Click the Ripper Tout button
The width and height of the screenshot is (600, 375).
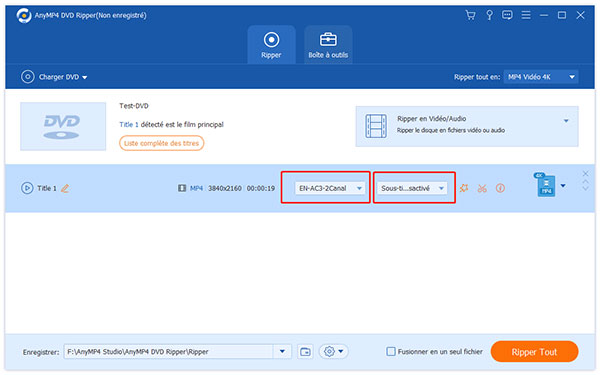coord(534,352)
